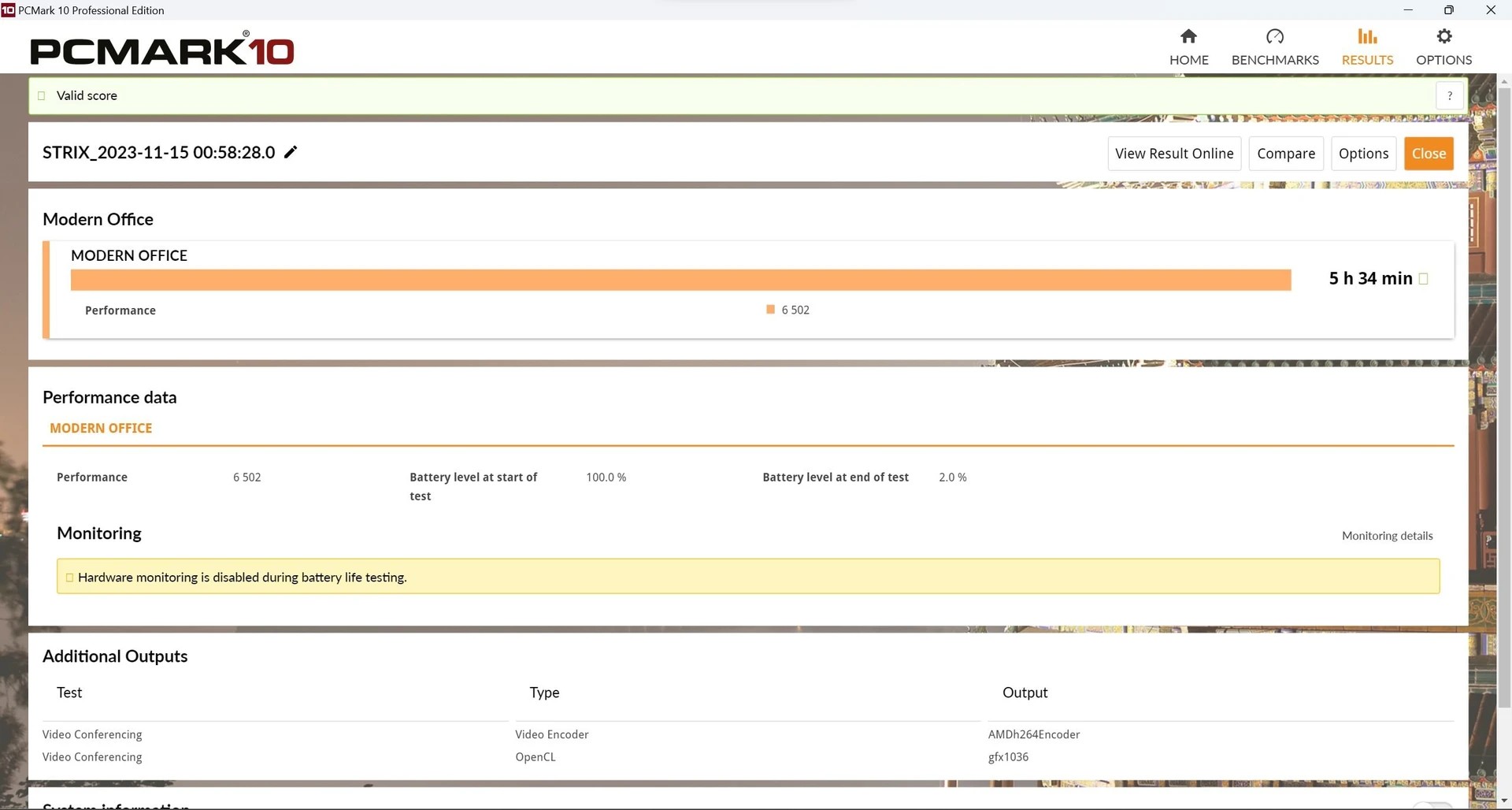Click the pencil icon to rename result
The height and width of the screenshot is (810, 1512).
291,152
